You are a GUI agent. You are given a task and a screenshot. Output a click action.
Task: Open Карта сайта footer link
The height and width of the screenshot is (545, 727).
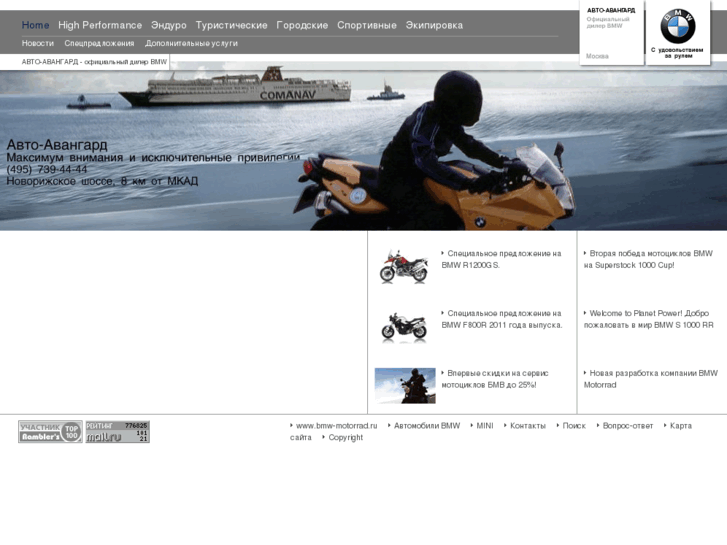(x=681, y=426)
